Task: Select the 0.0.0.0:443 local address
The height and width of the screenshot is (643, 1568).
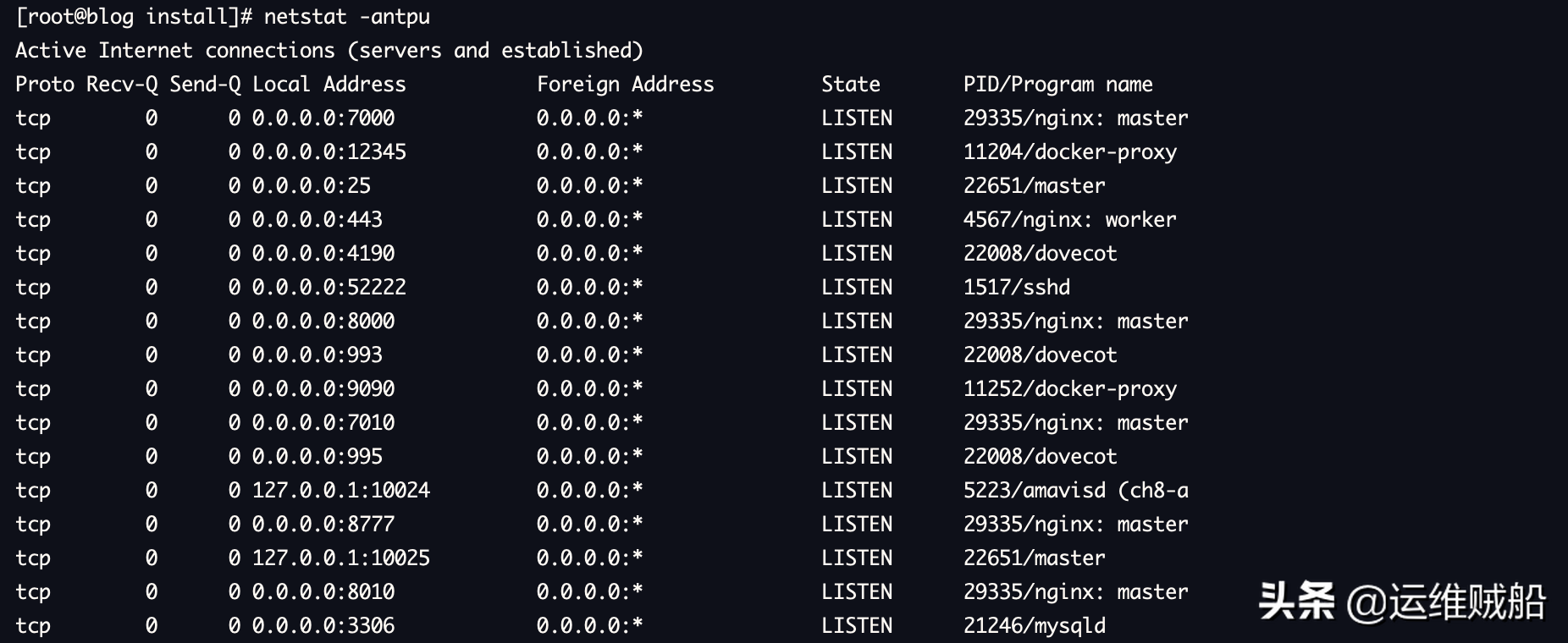Action: [x=317, y=220]
